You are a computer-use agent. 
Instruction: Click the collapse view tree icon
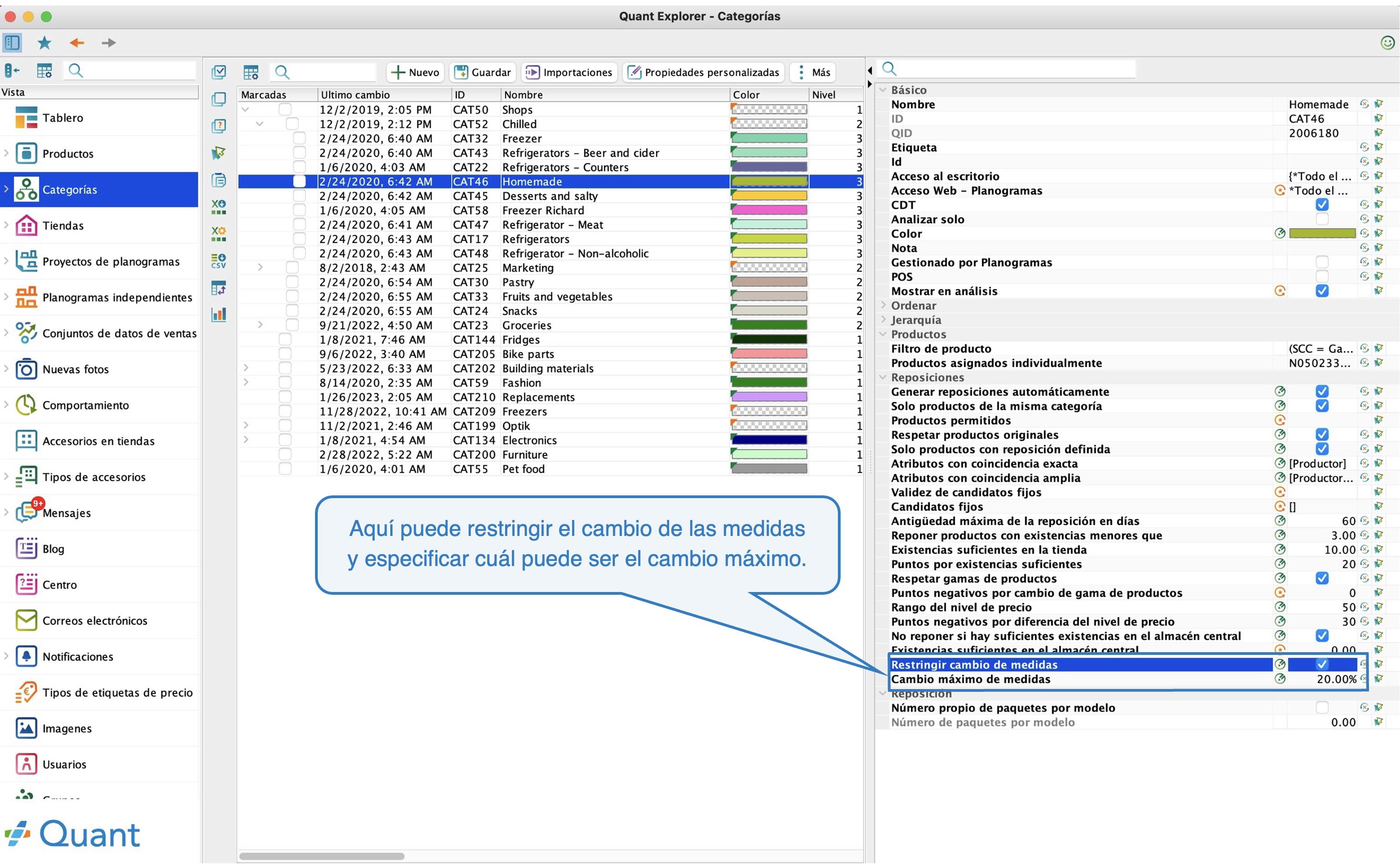12,70
